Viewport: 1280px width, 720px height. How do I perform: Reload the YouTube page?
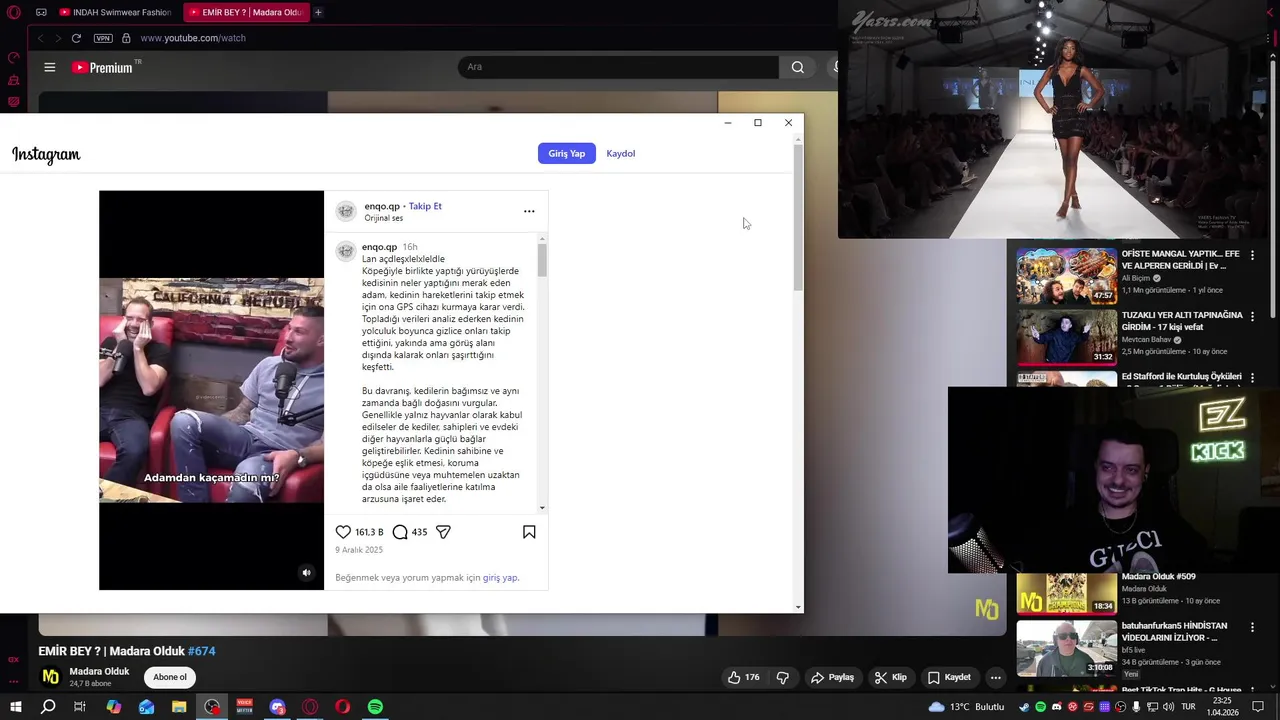pyautogui.click(x=76, y=38)
